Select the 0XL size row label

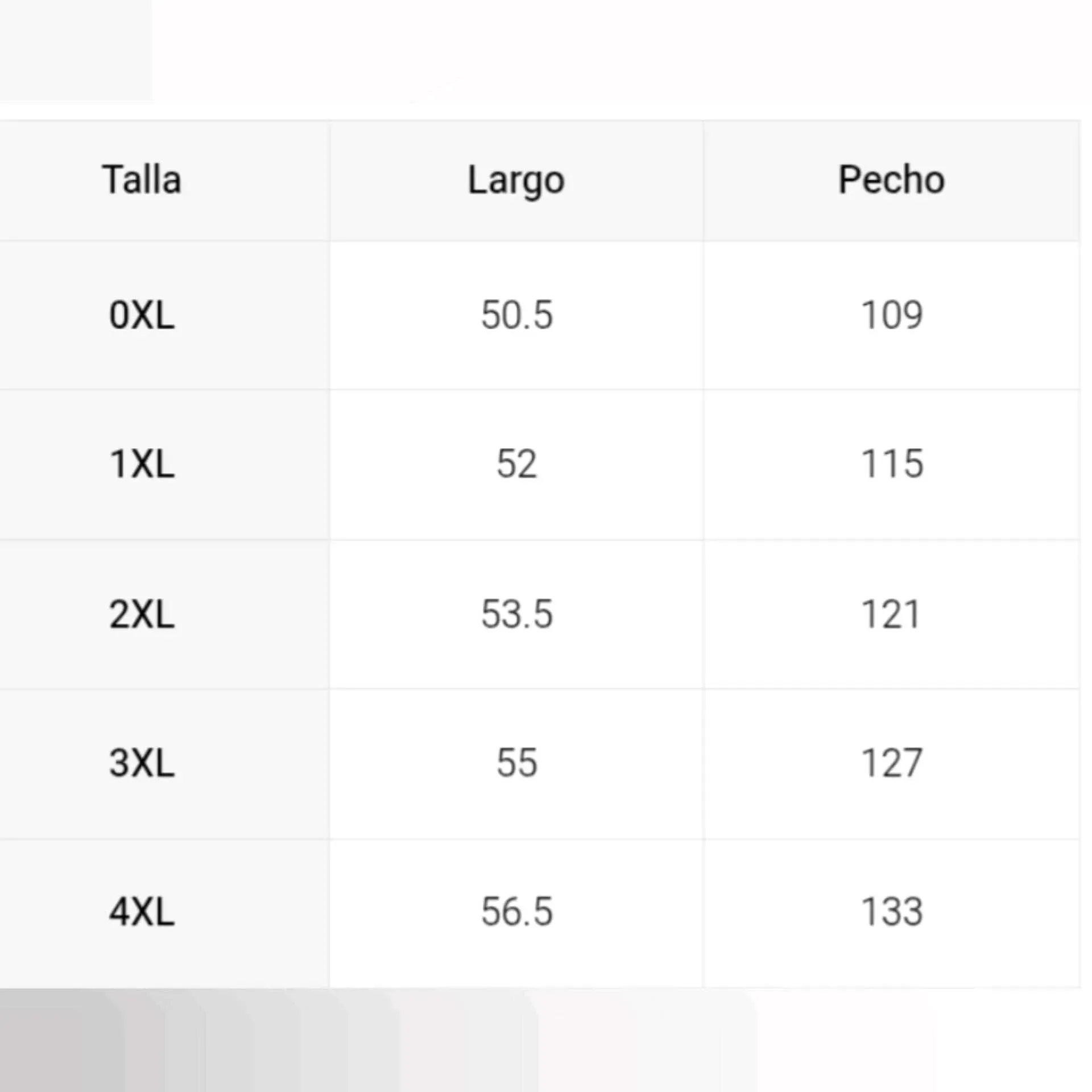click(x=142, y=315)
